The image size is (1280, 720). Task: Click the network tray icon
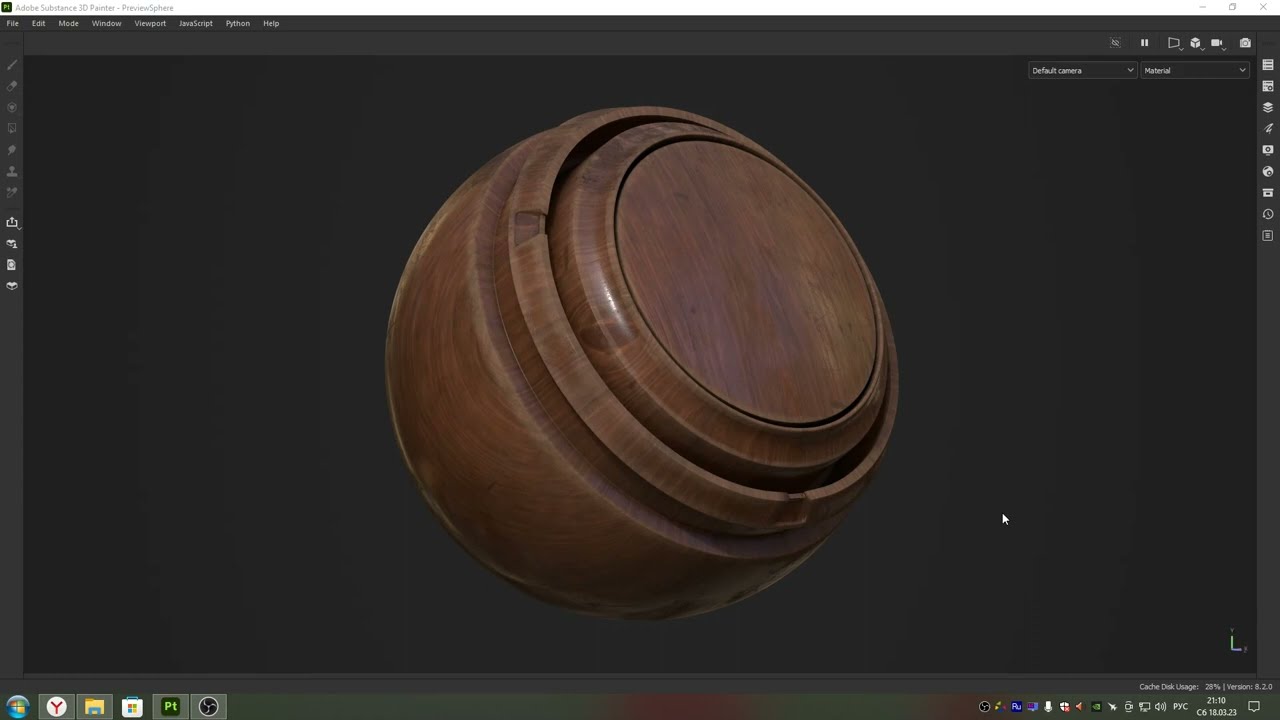point(1144,707)
